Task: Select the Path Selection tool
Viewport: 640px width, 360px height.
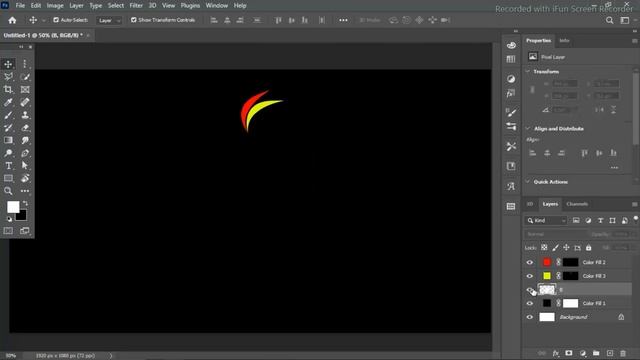Action: [25, 166]
